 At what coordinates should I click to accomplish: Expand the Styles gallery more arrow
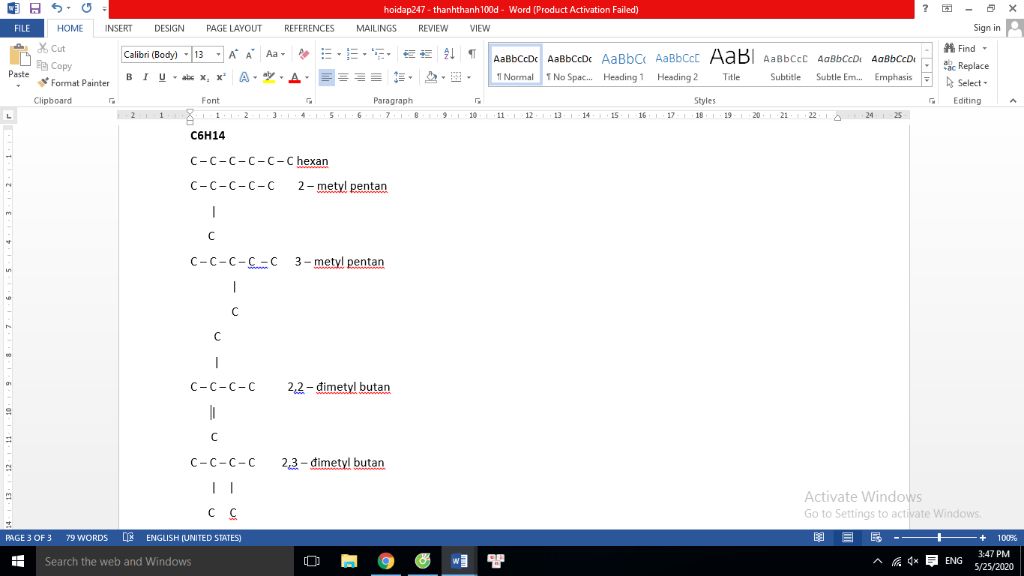pos(927,79)
